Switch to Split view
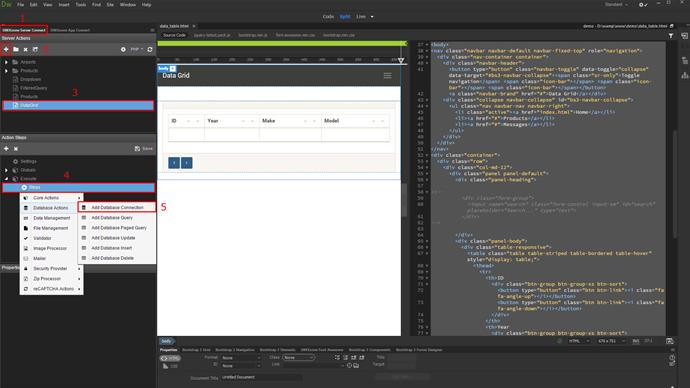The height and width of the screenshot is (388, 690). [345, 17]
